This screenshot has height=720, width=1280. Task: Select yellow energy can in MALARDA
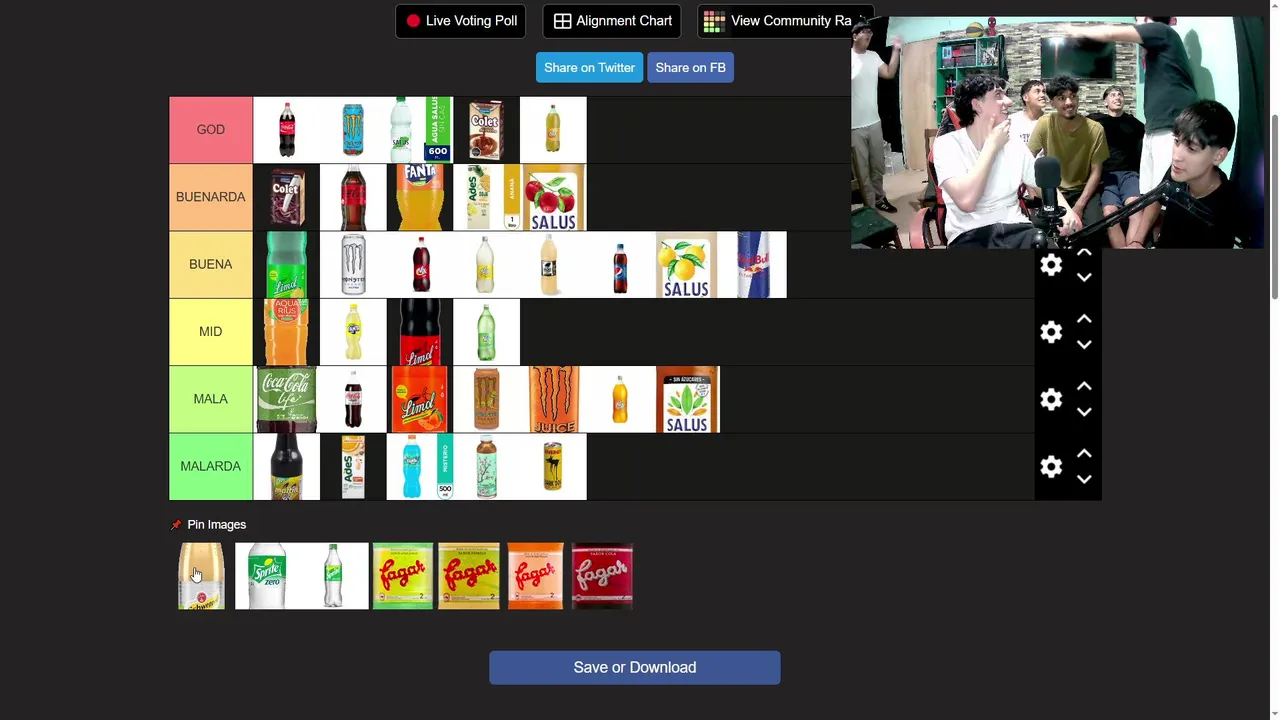click(553, 466)
